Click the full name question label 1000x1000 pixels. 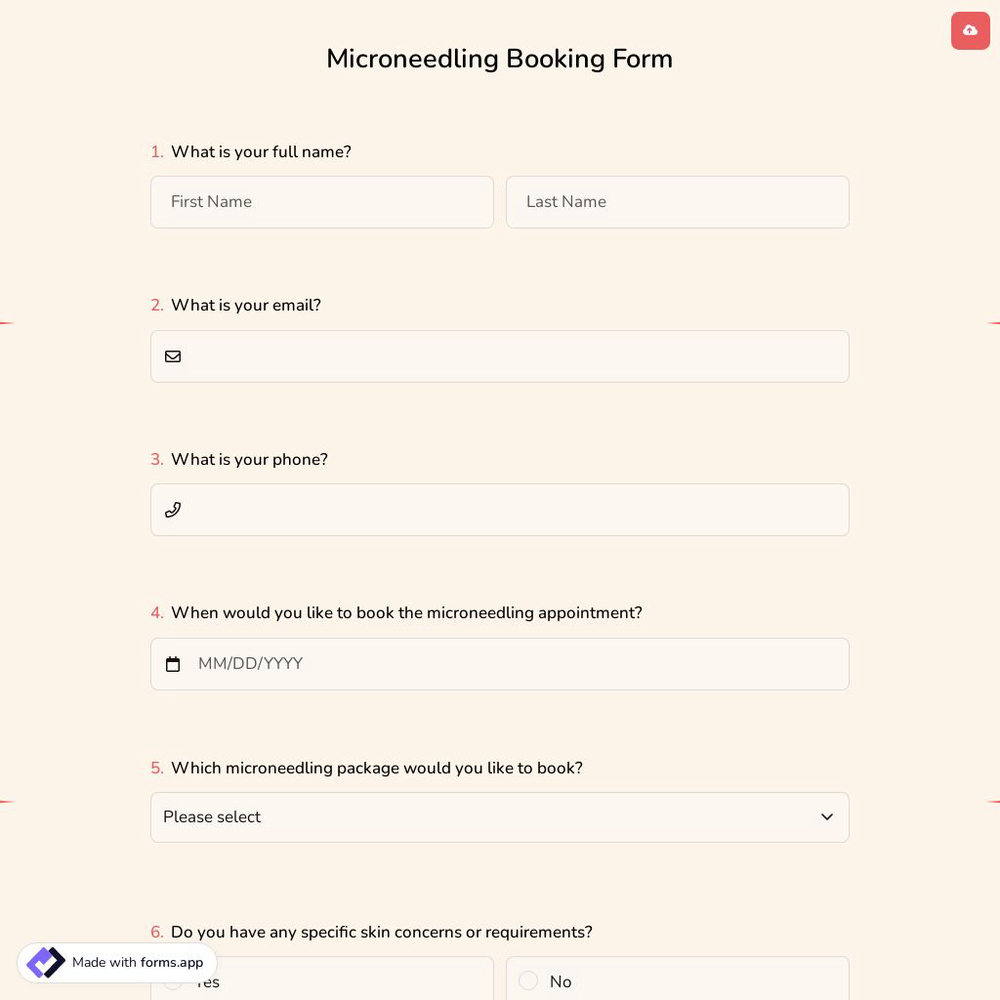(261, 152)
